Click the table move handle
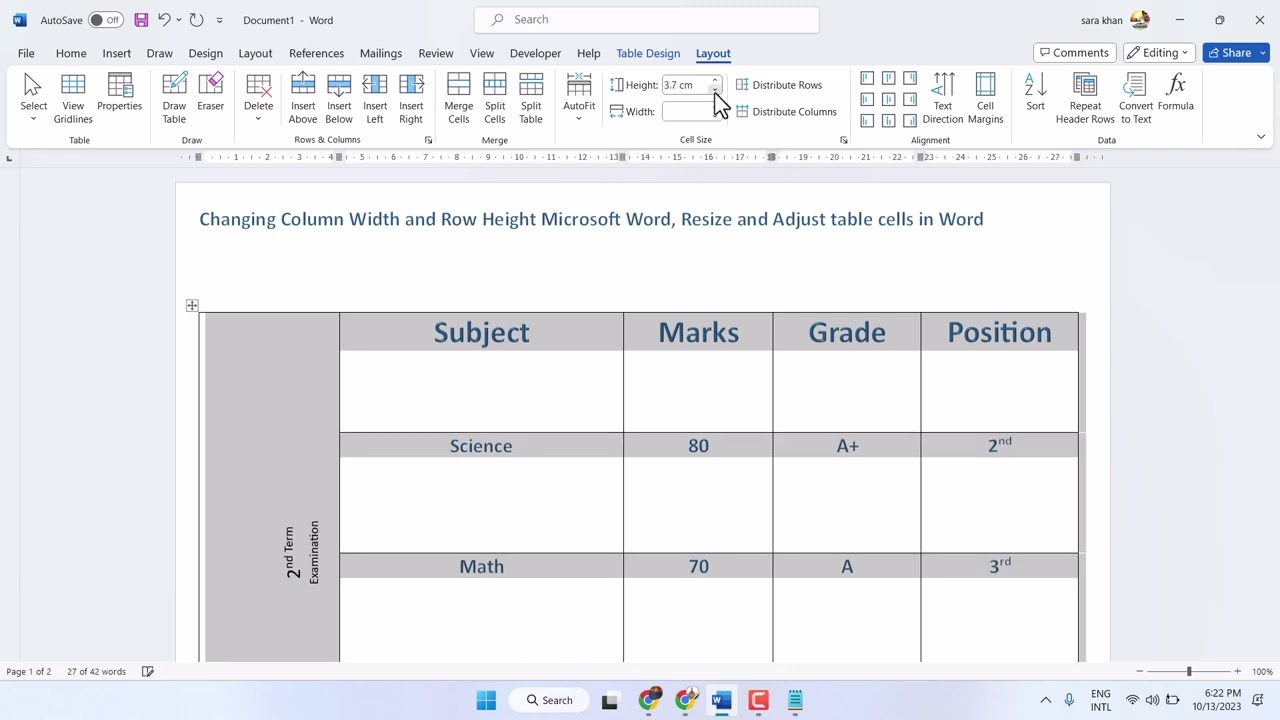Viewport: 1280px width, 720px height. pos(192,306)
